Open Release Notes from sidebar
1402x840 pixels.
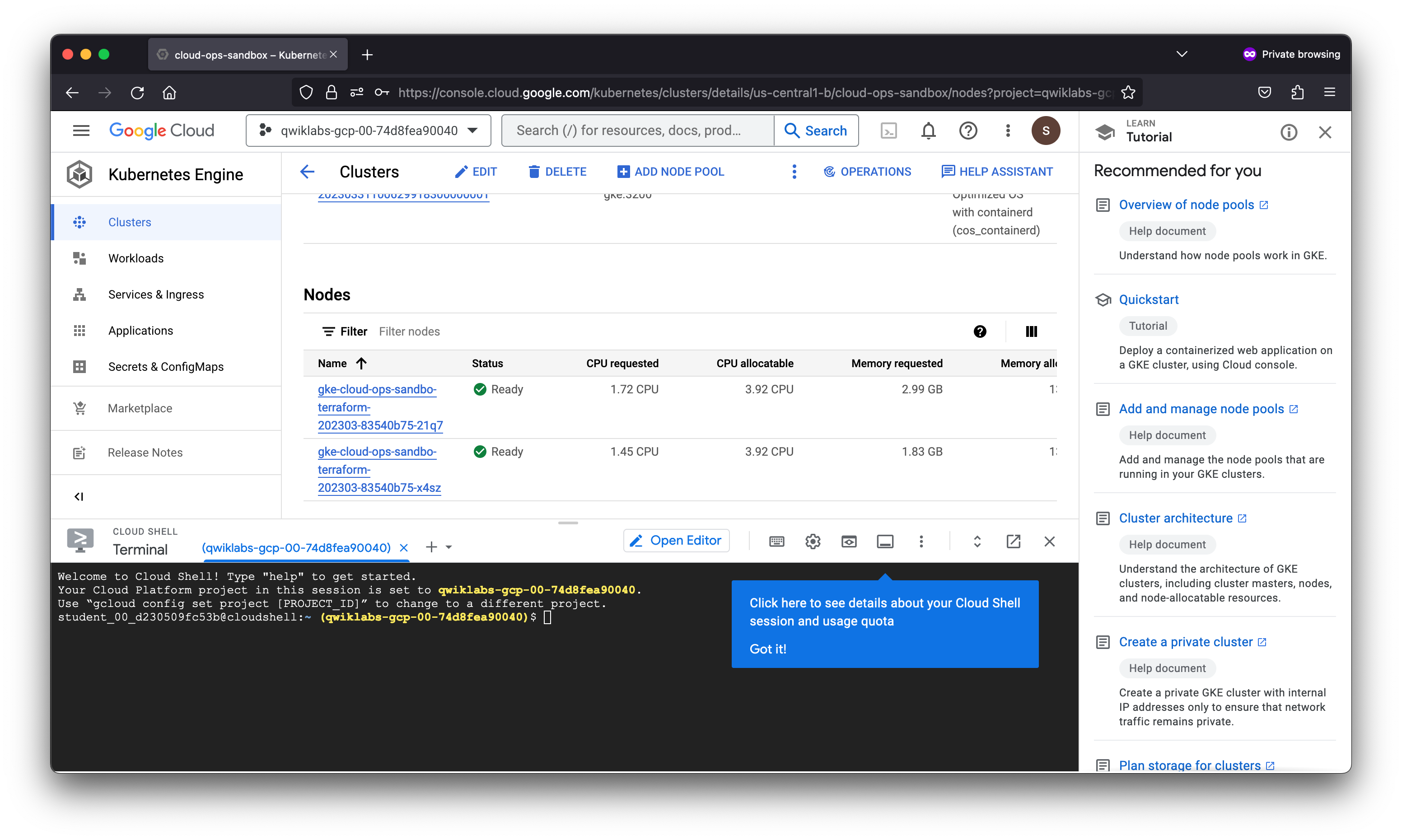pos(166,453)
